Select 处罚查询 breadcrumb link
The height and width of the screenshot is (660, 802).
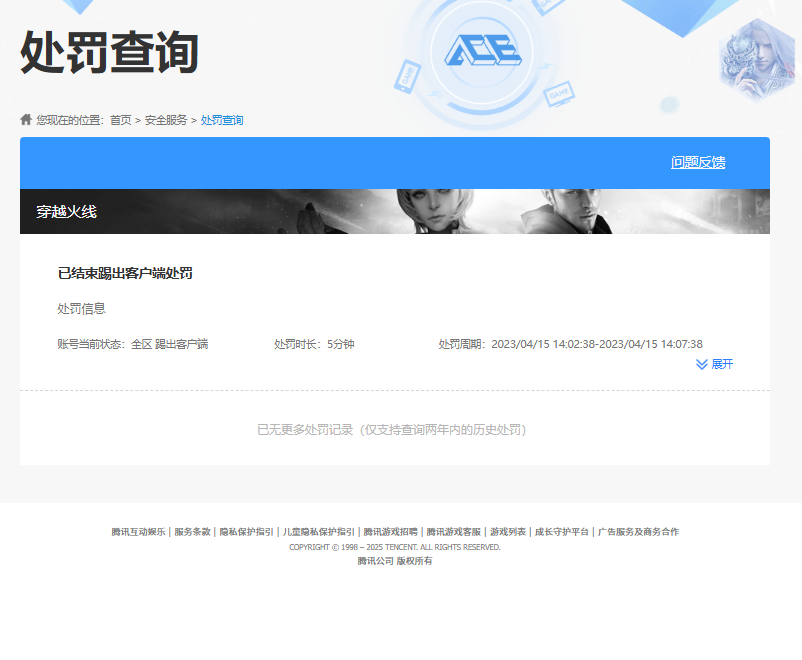222,120
